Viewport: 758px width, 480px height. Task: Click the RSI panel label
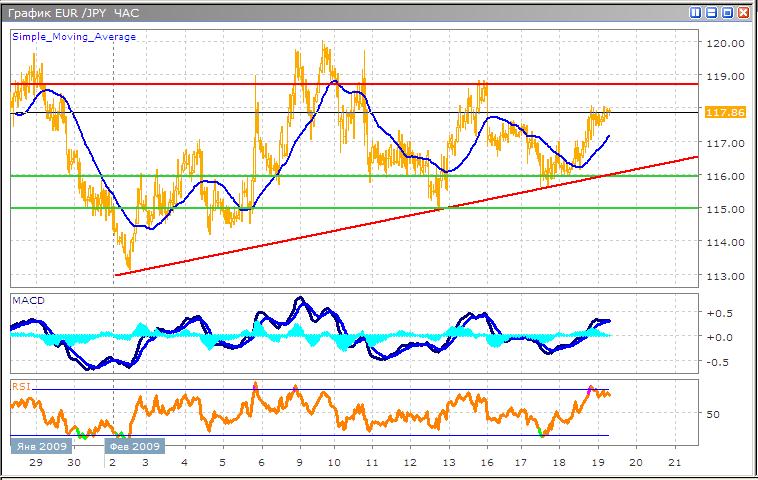20,385
